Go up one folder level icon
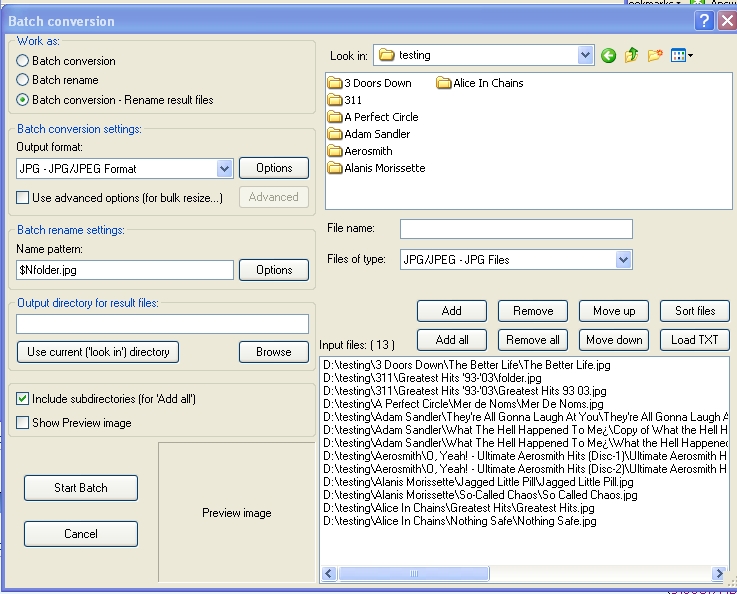737x594 pixels. 631,55
